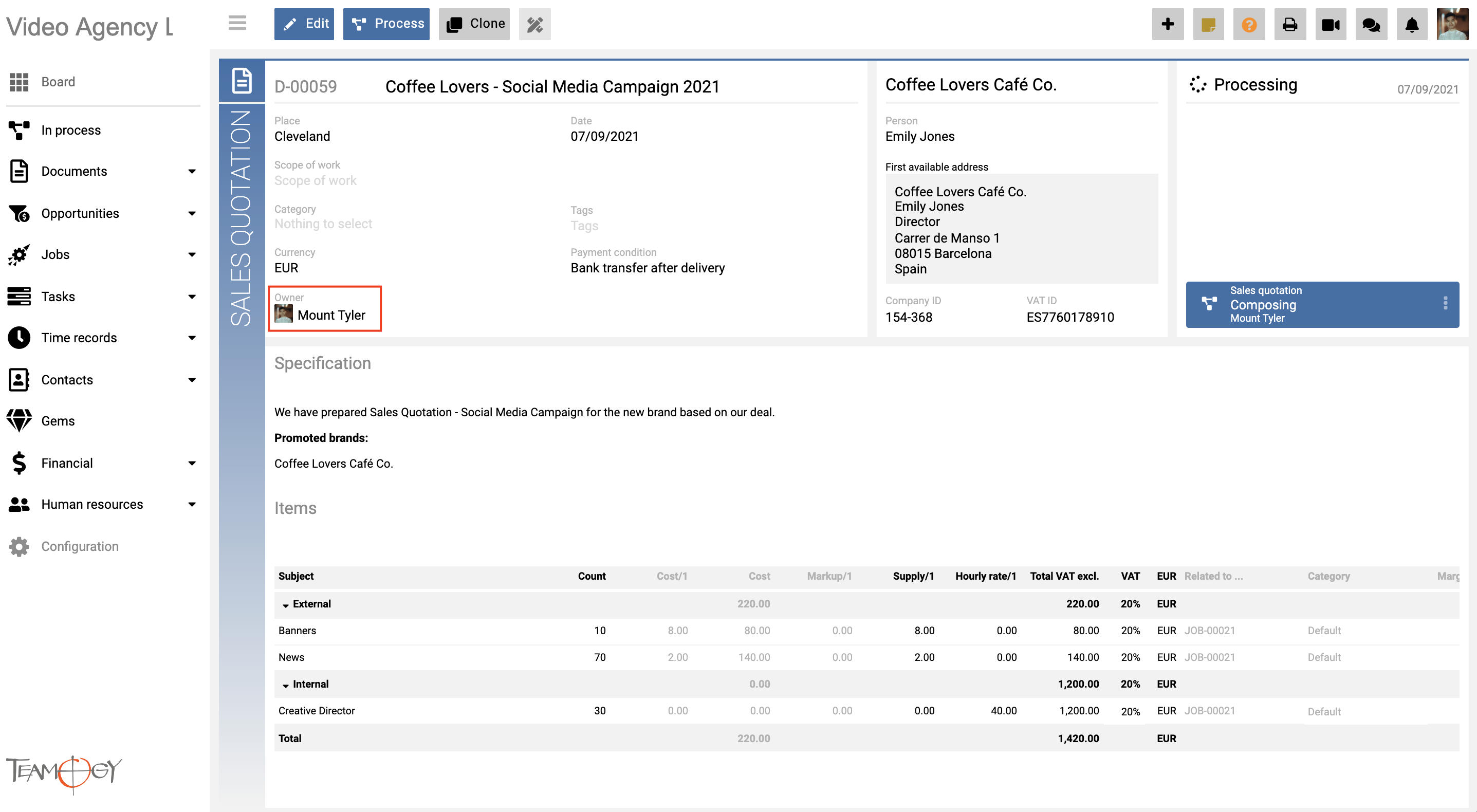The height and width of the screenshot is (812, 1477).
Task: Click the Contacts address book icon
Action: tap(19, 380)
